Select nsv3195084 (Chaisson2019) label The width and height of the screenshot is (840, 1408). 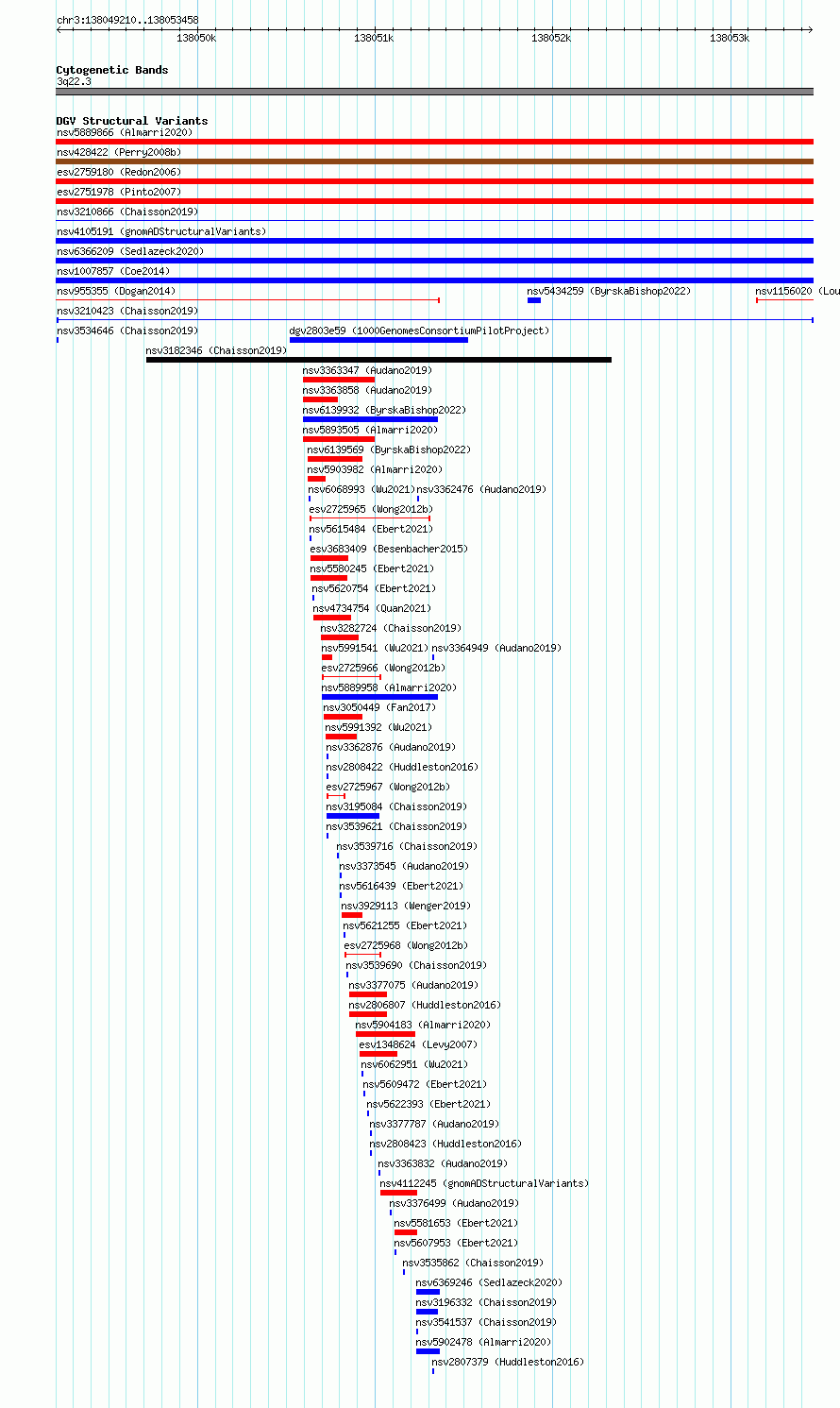(x=396, y=806)
